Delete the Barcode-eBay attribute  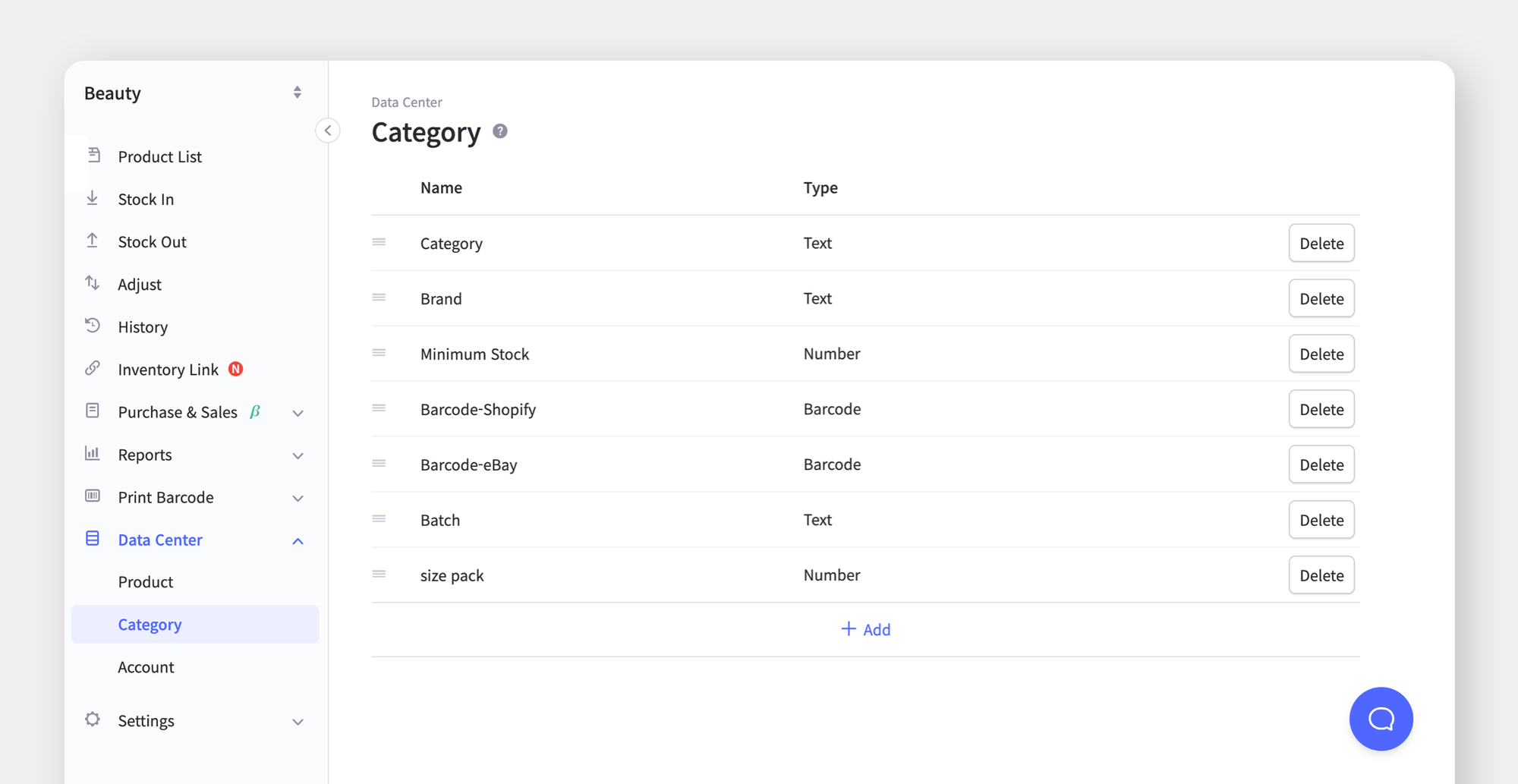pyautogui.click(x=1321, y=464)
